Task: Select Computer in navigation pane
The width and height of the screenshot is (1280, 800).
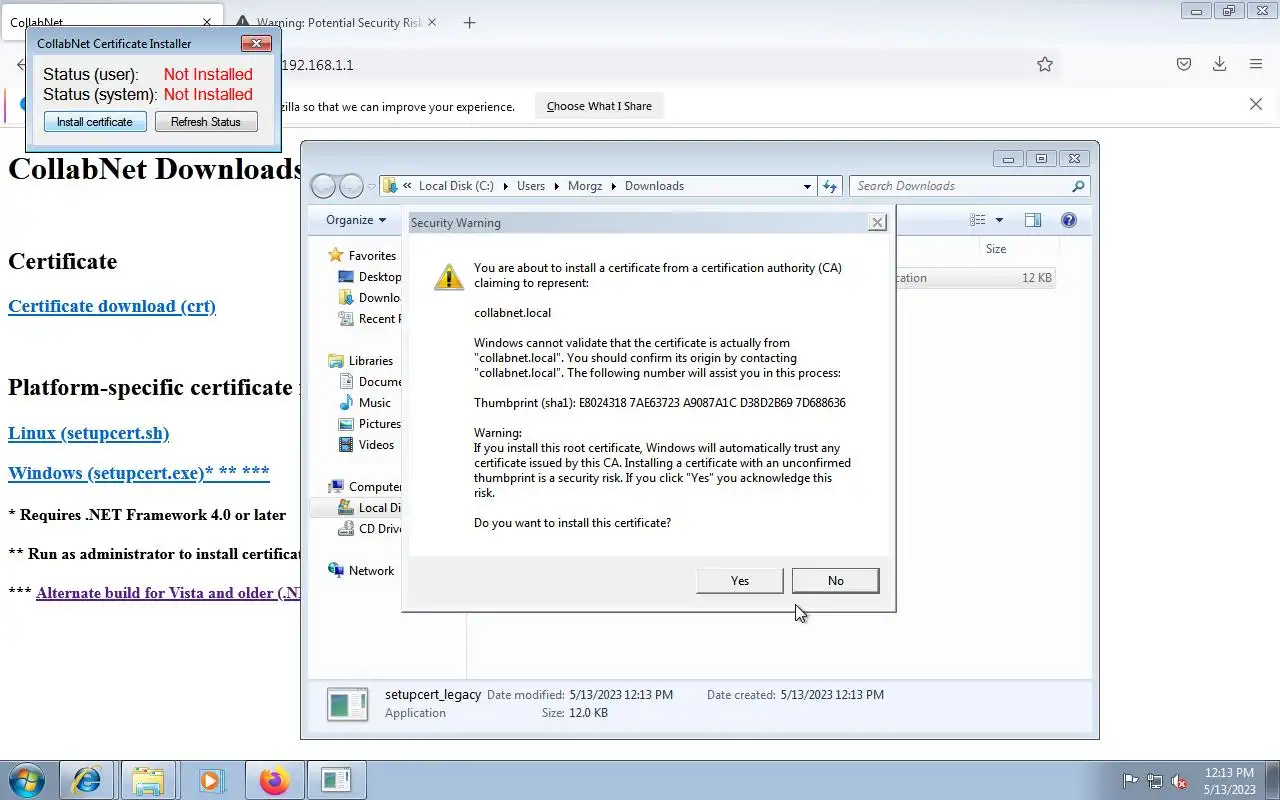Action: pos(375,487)
